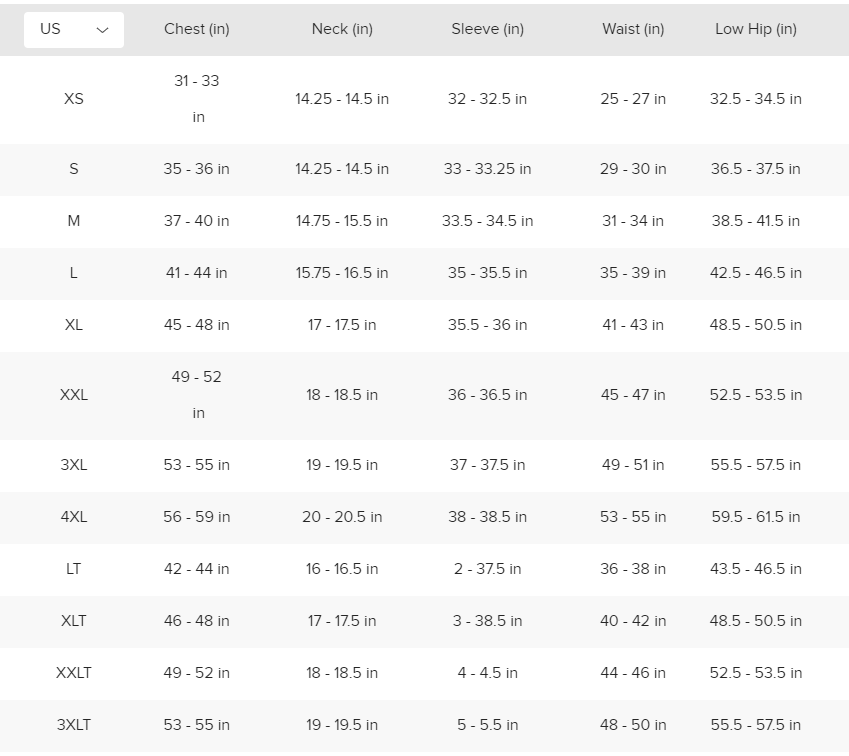Select the 33 - 33.25 in sleeve cell
The width and height of the screenshot is (849, 756).
[x=487, y=169]
